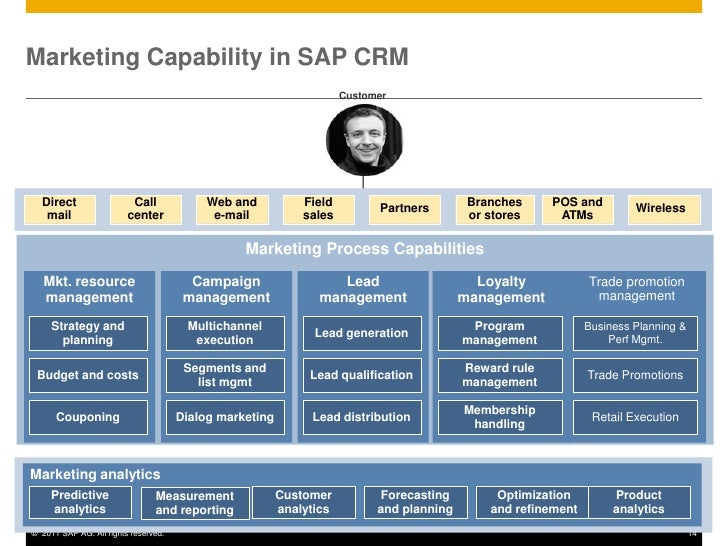Select Reward rule management box

pos(500,375)
